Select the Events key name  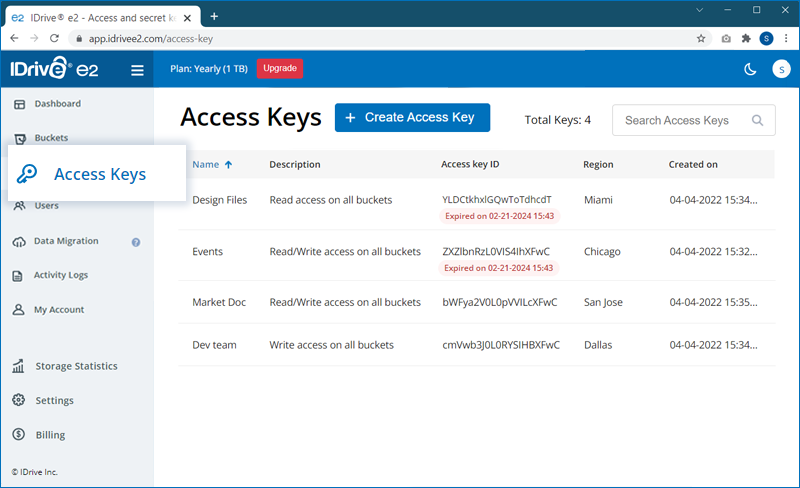click(207, 252)
